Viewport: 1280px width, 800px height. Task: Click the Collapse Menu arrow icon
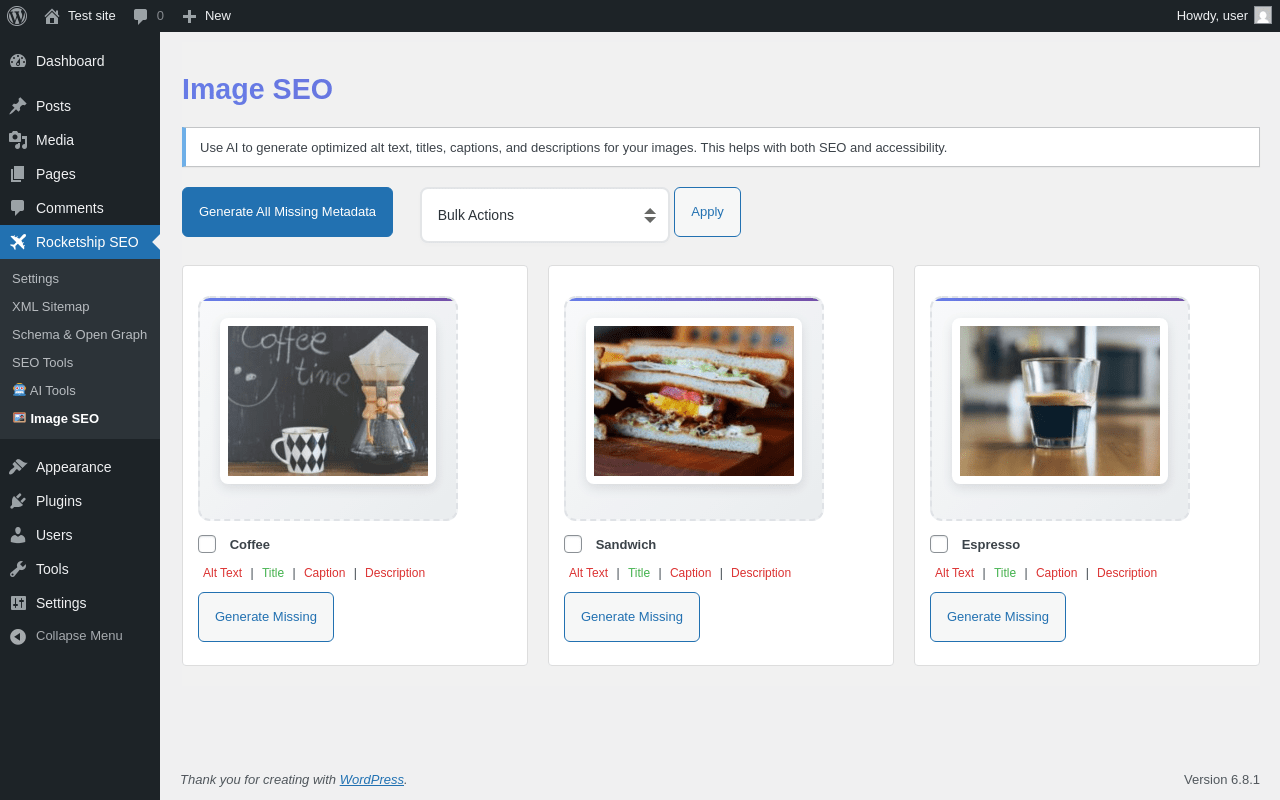tap(18, 636)
